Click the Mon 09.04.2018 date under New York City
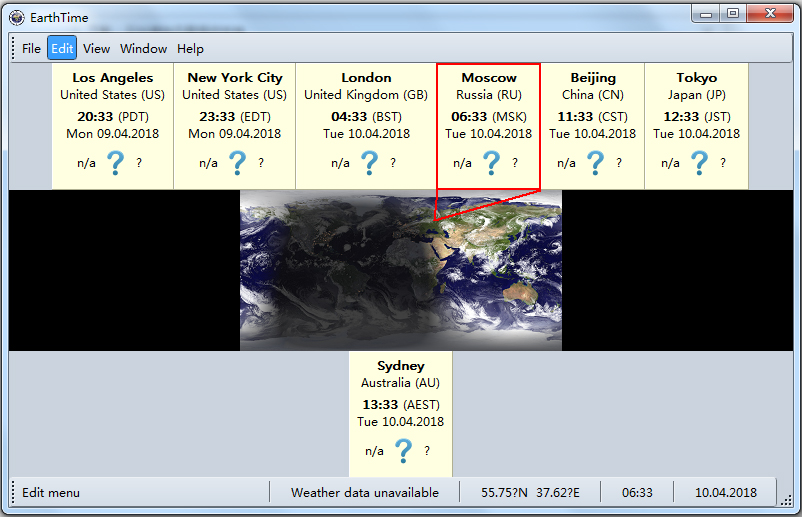The width and height of the screenshot is (802, 517). coord(235,134)
